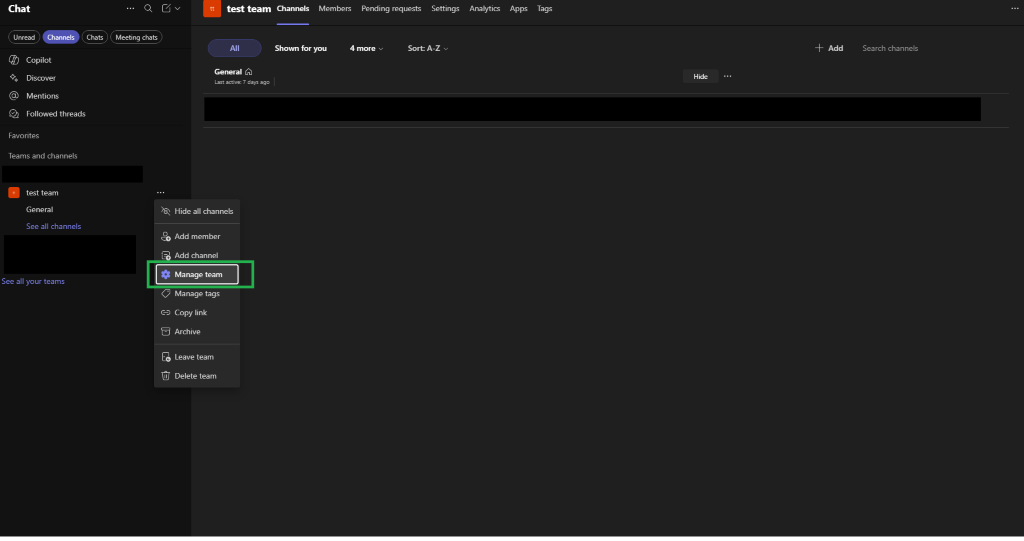1024x541 pixels.
Task: Choose Hide all channels in context menu
Action: (197, 212)
